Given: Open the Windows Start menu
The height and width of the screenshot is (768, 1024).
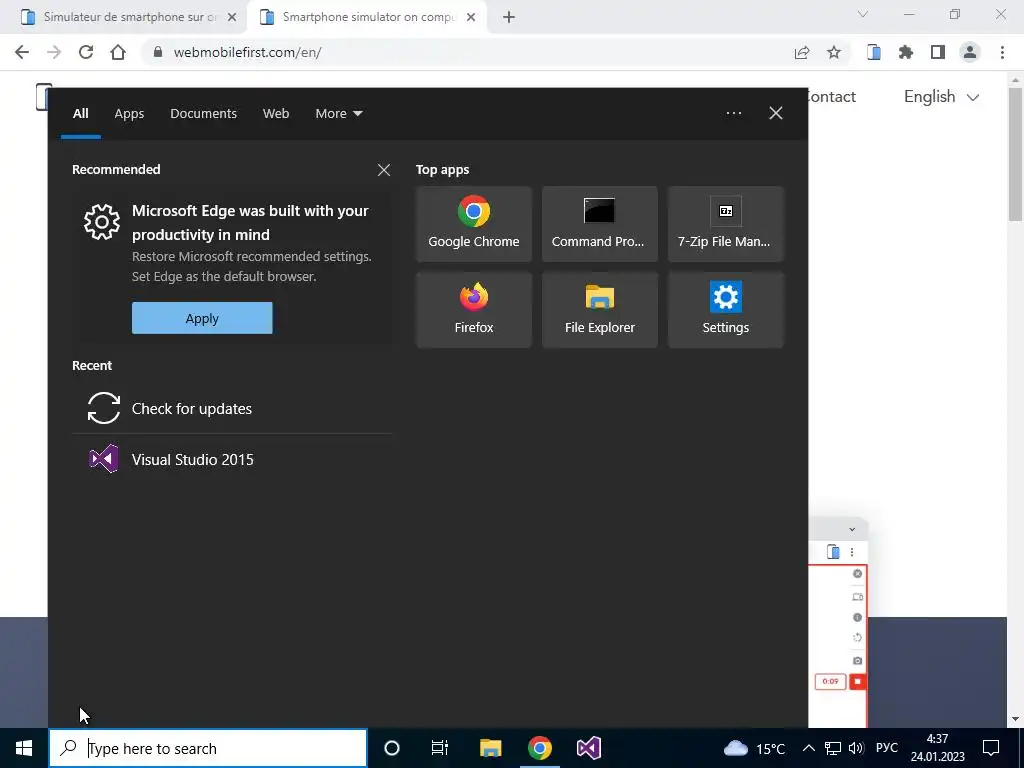Looking at the screenshot, I should tap(24, 748).
